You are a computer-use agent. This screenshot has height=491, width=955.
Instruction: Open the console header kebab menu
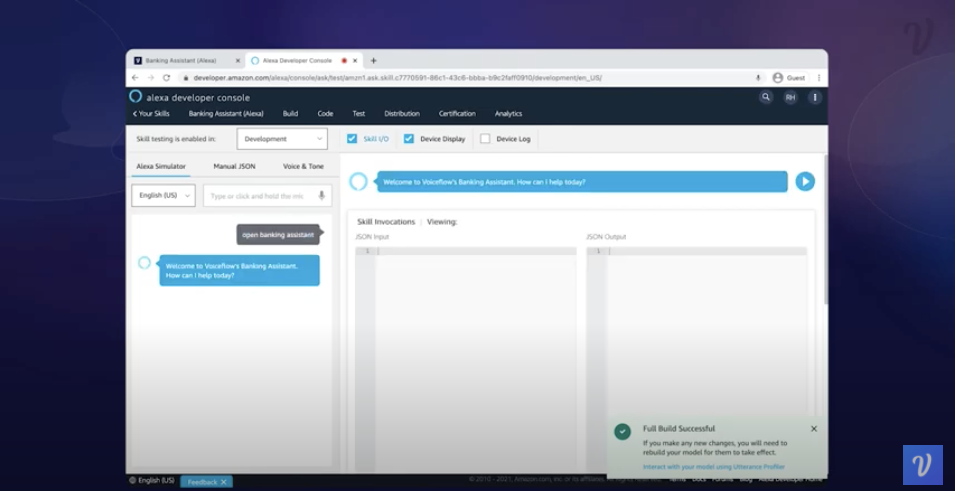point(815,97)
